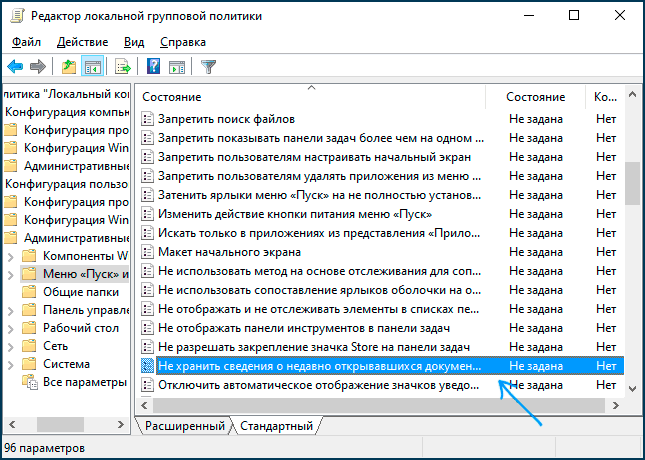Click the Back arrow toolbar icon
Viewport: 645px width, 460px height.
tap(15, 66)
